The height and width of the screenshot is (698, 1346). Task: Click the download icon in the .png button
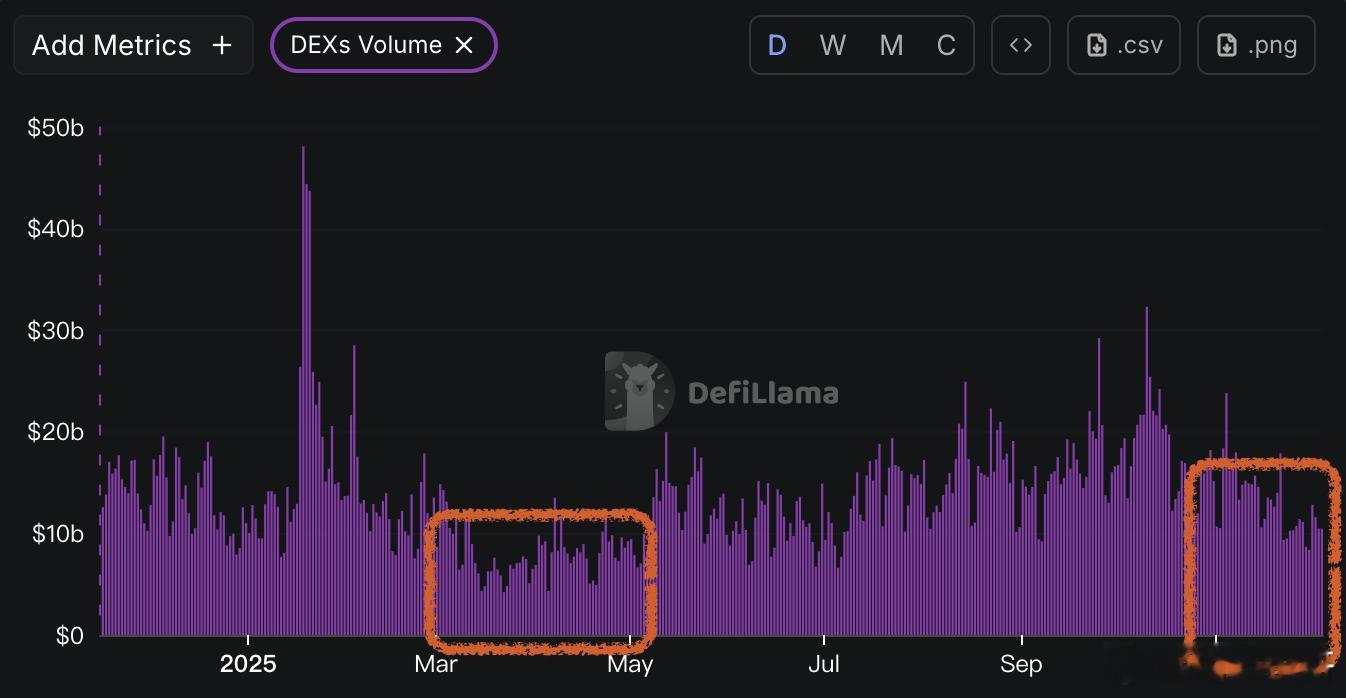coord(1227,45)
